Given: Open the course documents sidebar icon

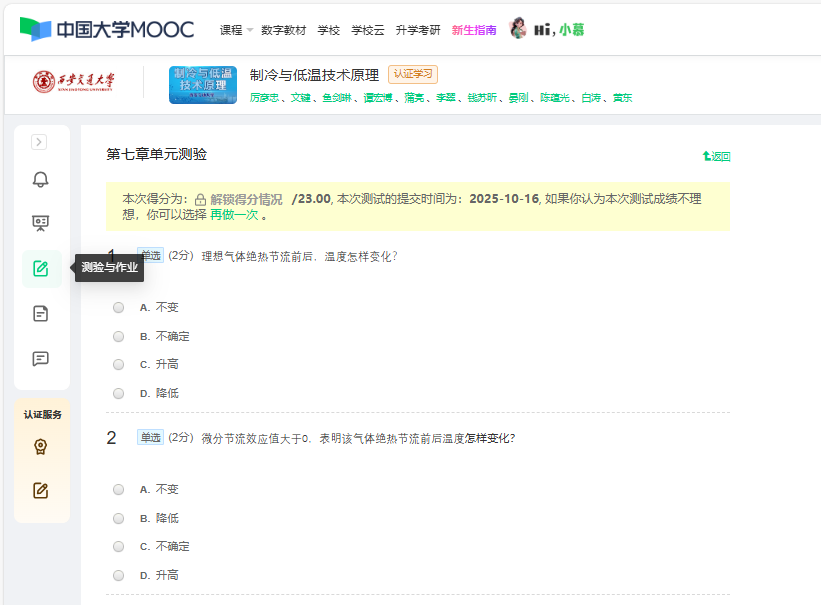Looking at the screenshot, I should (41, 313).
